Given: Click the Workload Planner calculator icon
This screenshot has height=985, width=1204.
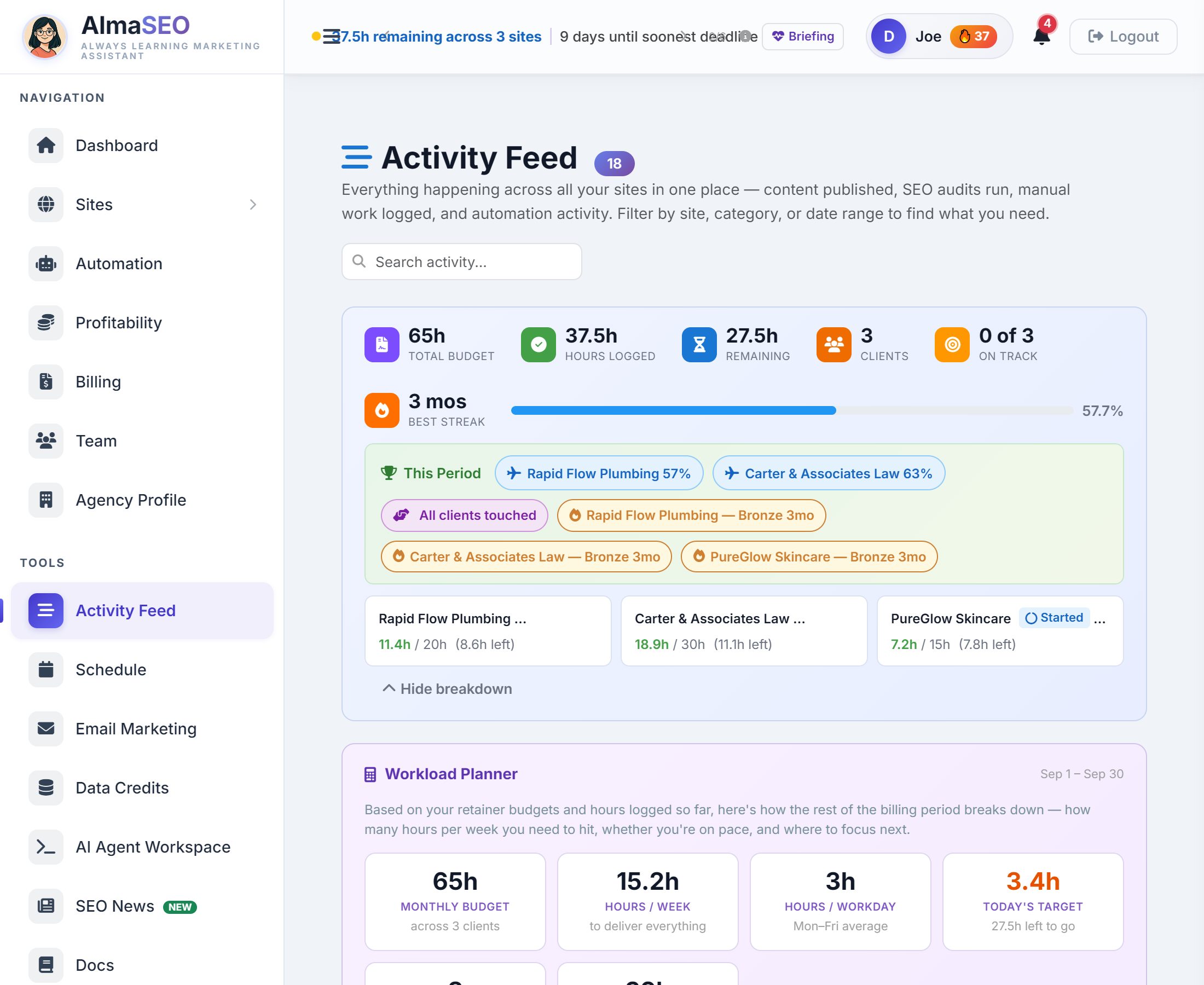Looking at the screenshot, I should pos(371,774).
